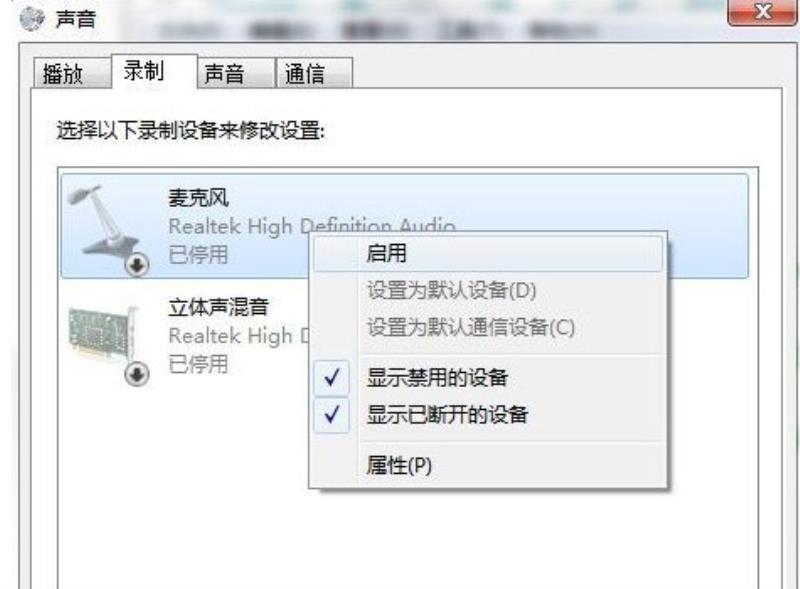Screen dimensions: 800x589
Task: Select the 麦克风 device row
Action: [x=404, y=226]
